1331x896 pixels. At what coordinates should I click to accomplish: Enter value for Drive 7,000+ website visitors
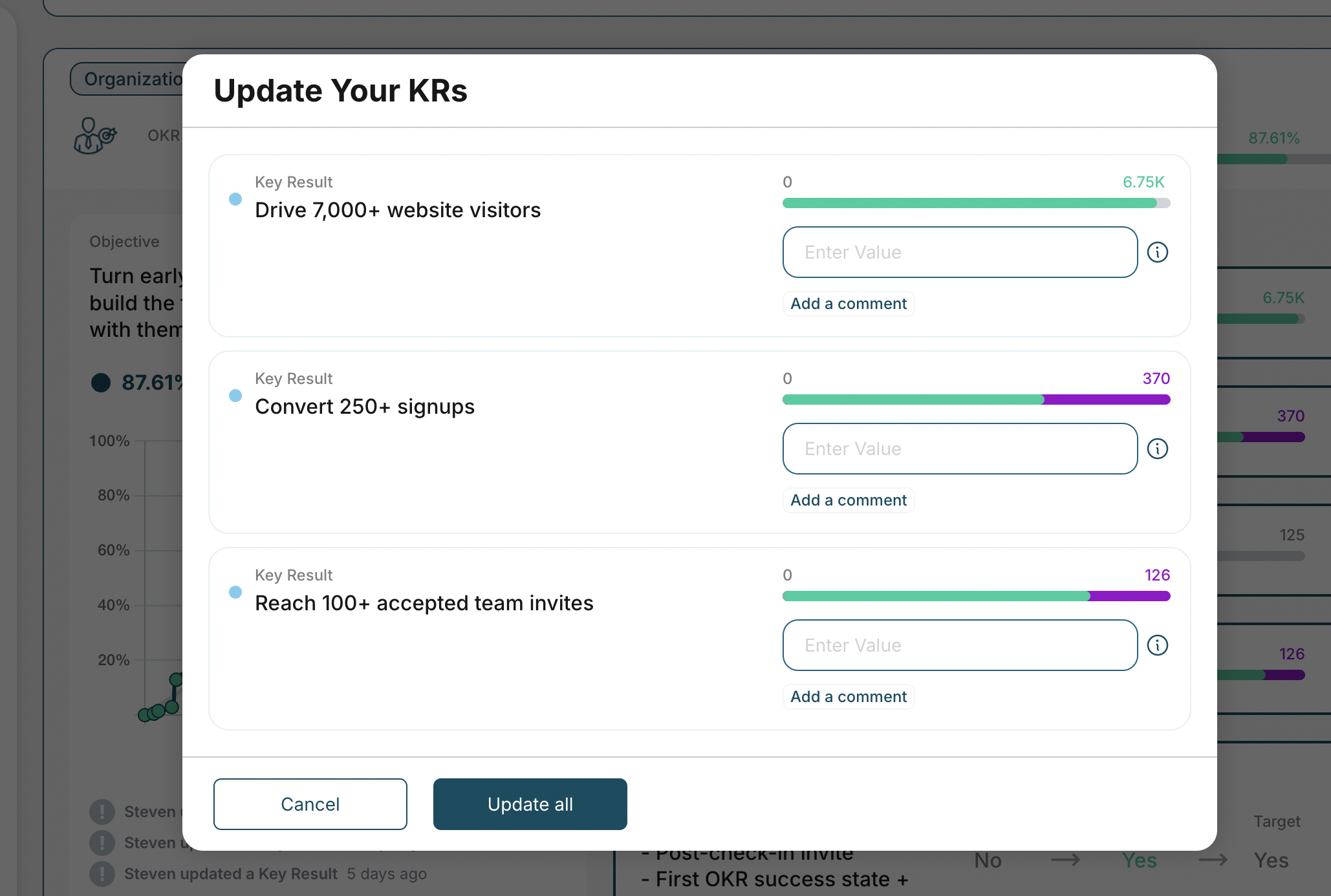[x=960, y=252]
